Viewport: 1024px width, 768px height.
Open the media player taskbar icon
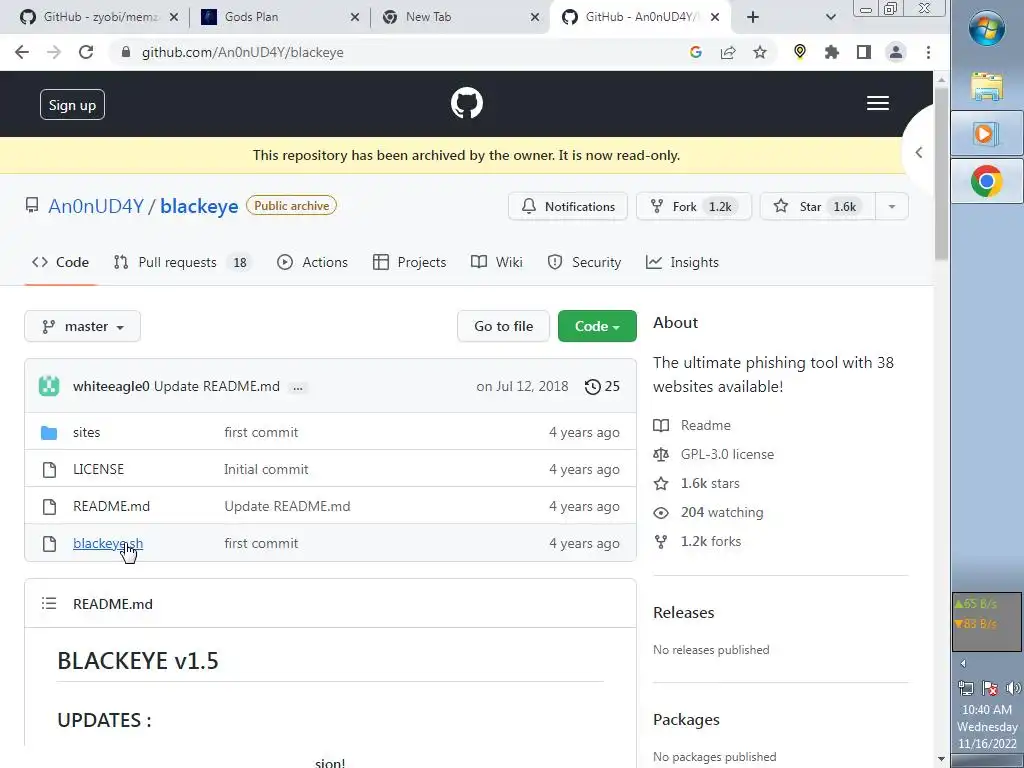985,134
